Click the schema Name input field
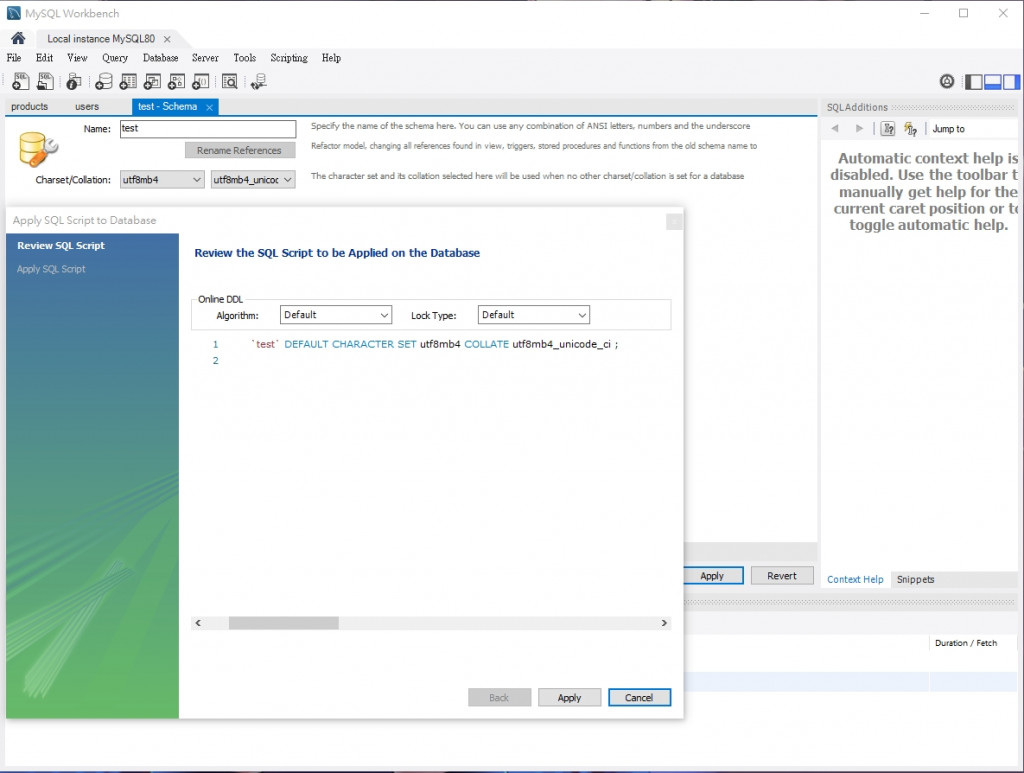Image resolution: width=1024 pixels, height=773 pixels. (x=208, y=129)
